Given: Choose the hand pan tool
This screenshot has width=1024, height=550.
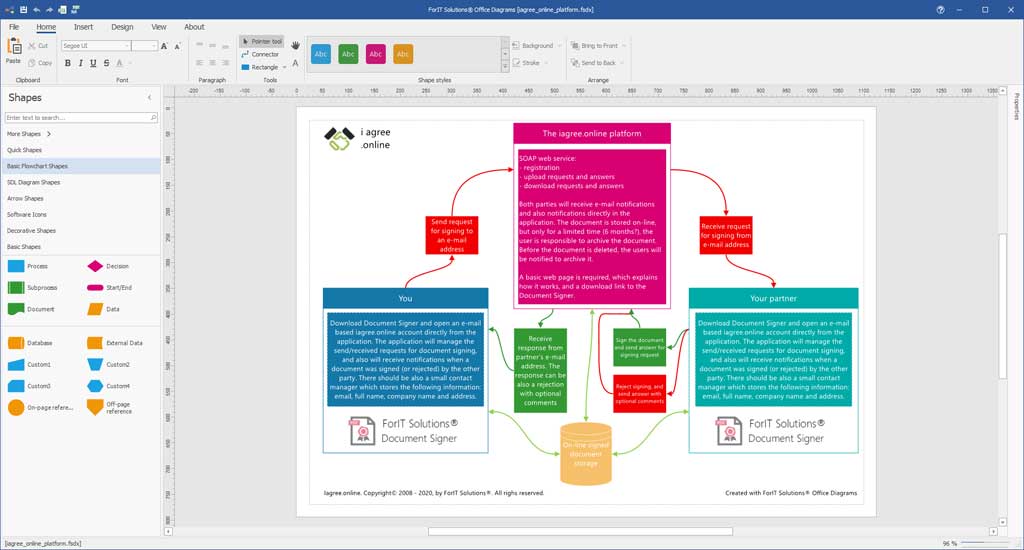Looking at the screenshot, I should pyautogui.click(x=296, y=45).
